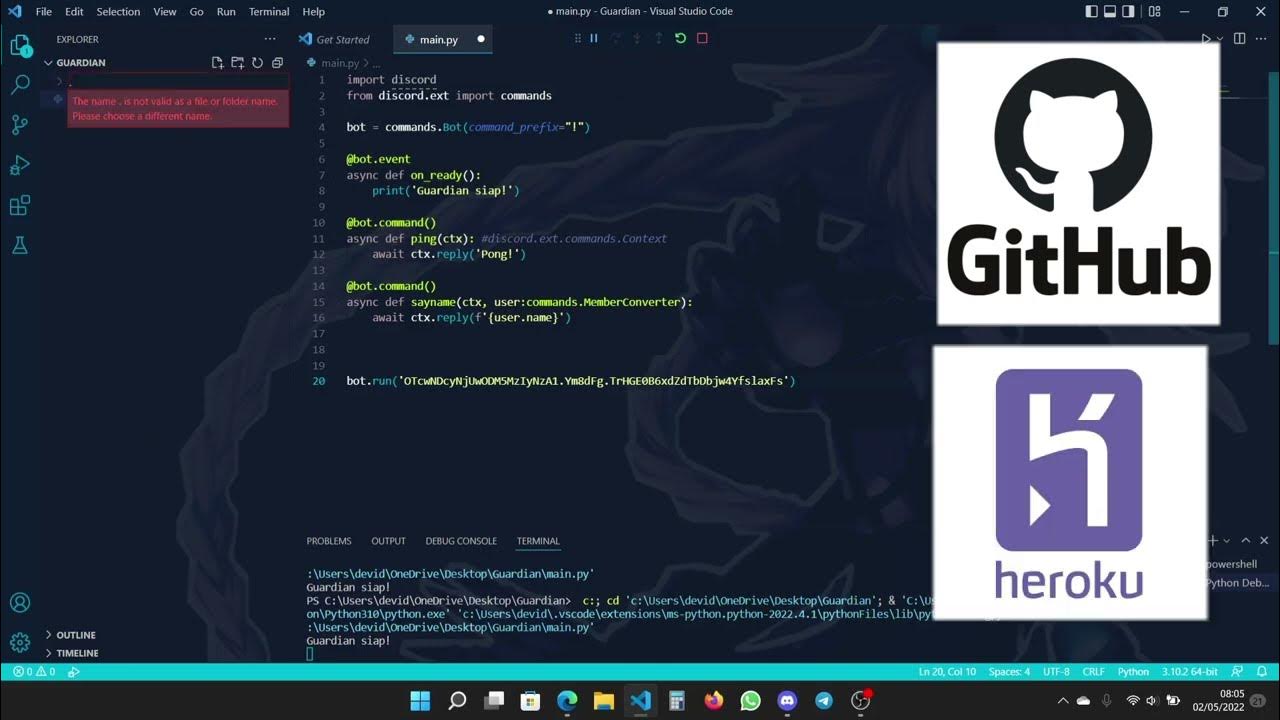Switch to the OUTPUT panel tab
The width and height of the screenshot is (1280, 720).
pyautogui.click(x=388, y=541)
